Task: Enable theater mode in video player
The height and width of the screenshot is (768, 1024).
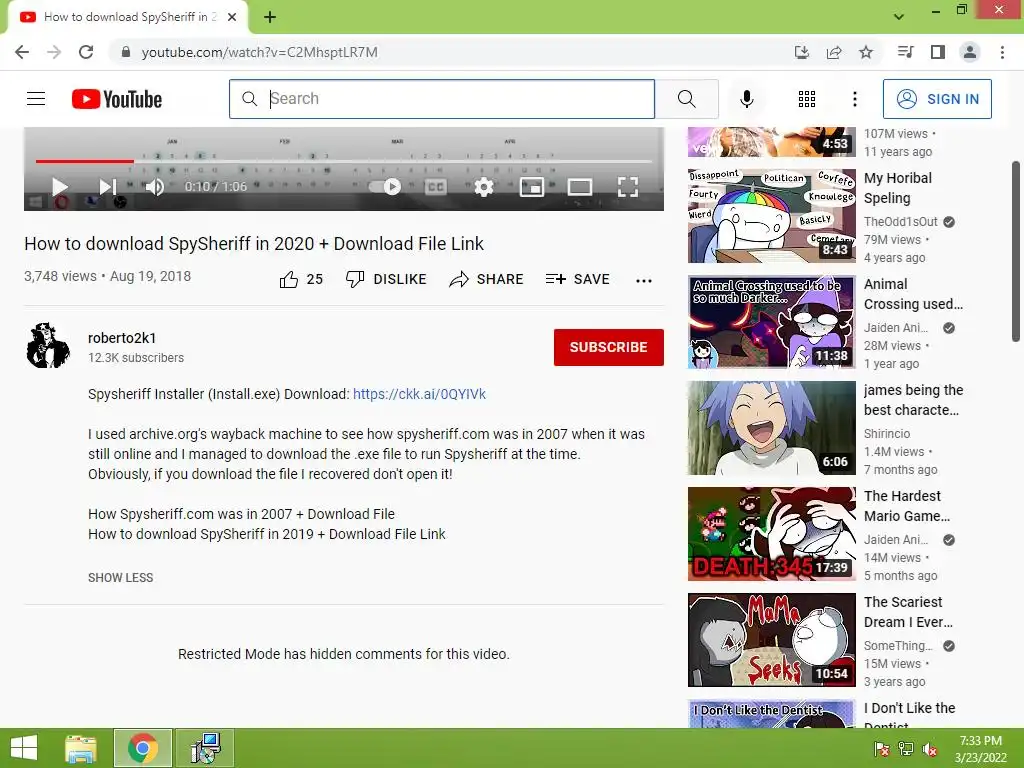Action: coord(579,187)
